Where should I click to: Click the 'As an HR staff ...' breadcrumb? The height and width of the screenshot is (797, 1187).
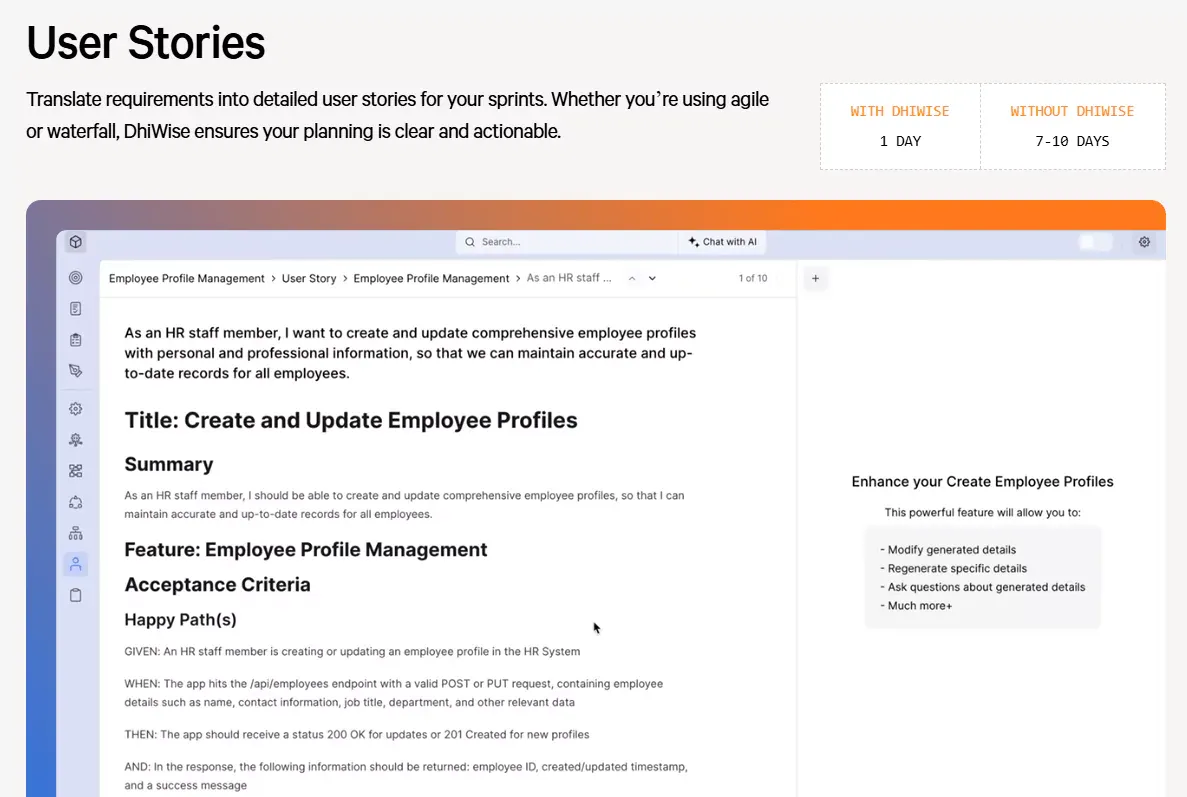(569, 278)
